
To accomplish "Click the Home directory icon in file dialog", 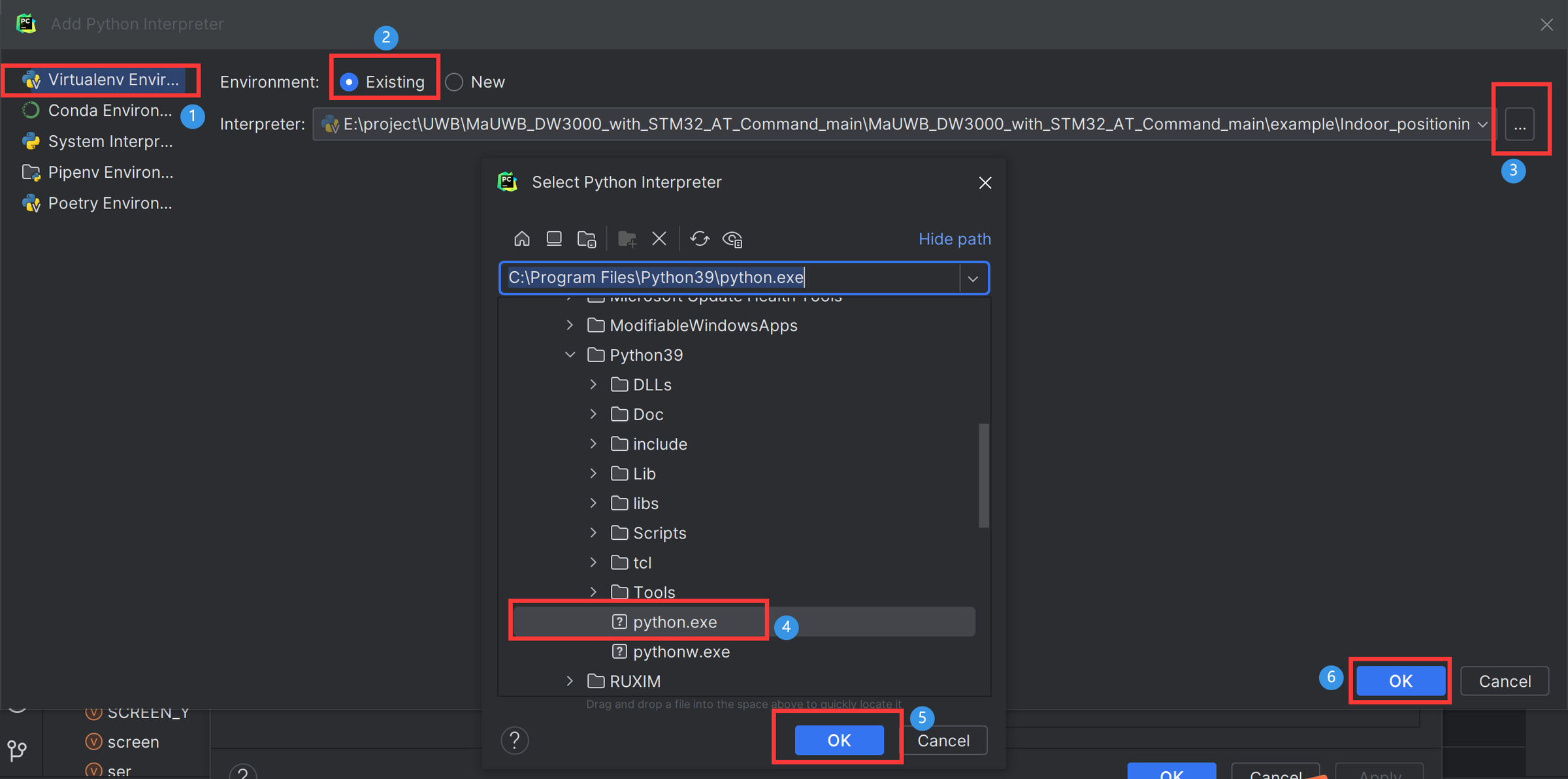I will tap(522, 239).
